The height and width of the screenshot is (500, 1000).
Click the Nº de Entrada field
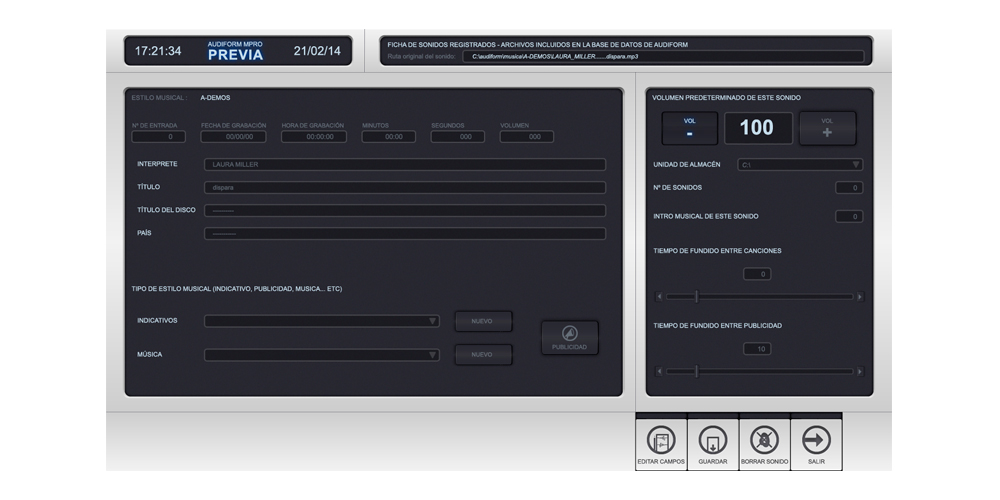158,136
